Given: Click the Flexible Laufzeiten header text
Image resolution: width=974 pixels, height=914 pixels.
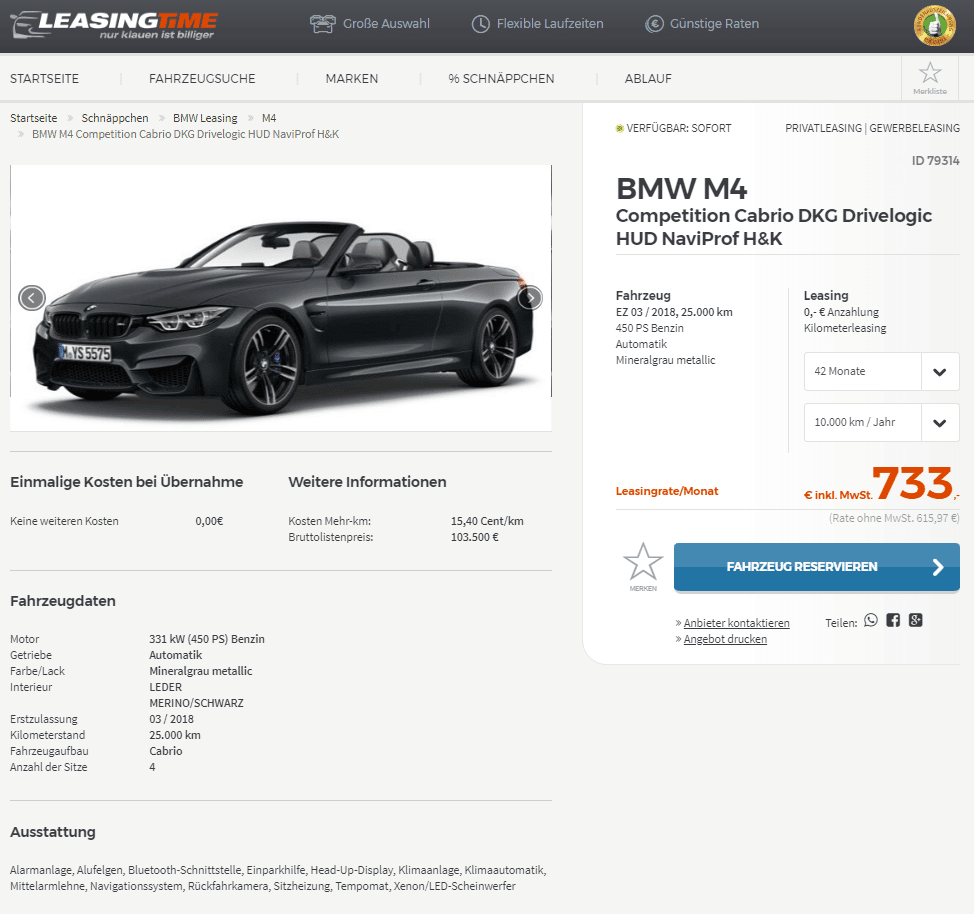Looking at the screenshot, I should 550,24.
